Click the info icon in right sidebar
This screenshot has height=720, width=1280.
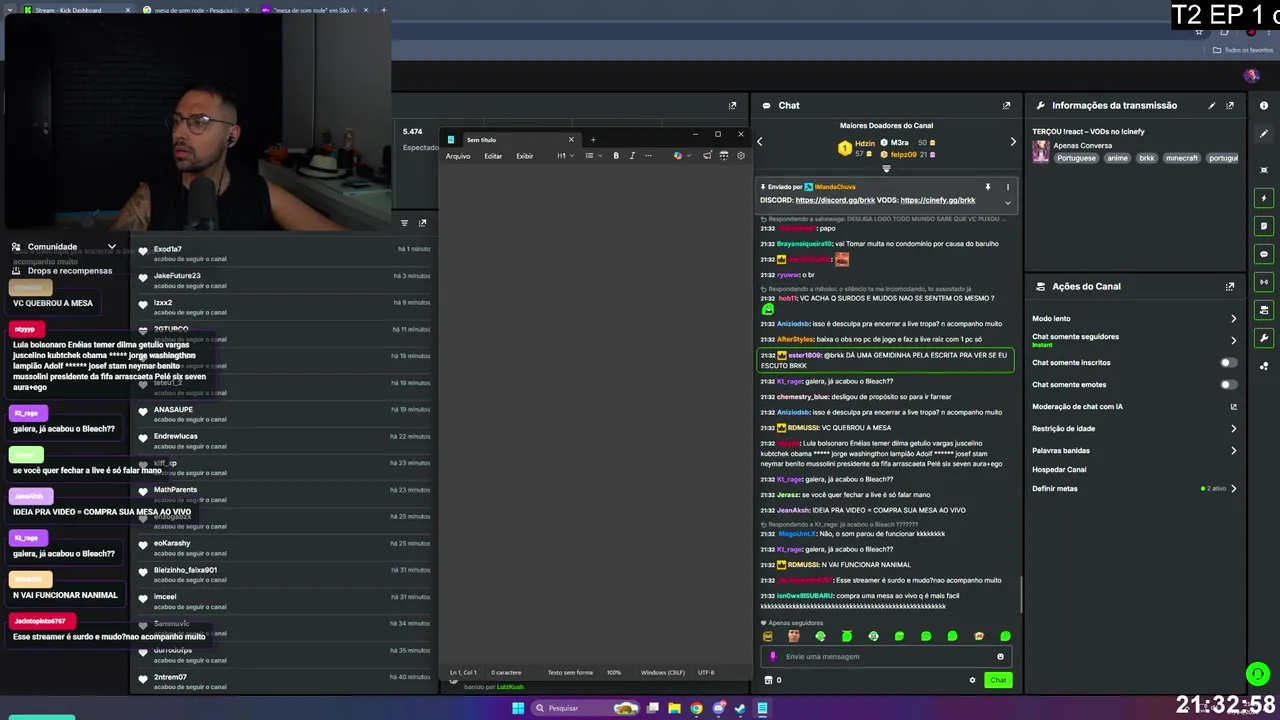point(1264,105)
